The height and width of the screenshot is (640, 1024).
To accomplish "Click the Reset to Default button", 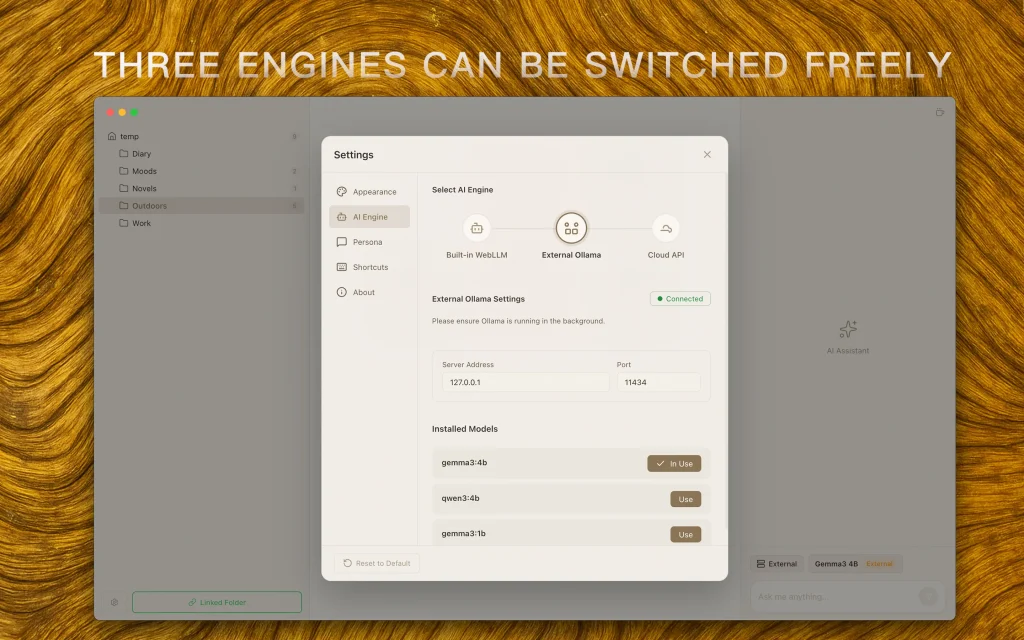I will 376,563.
